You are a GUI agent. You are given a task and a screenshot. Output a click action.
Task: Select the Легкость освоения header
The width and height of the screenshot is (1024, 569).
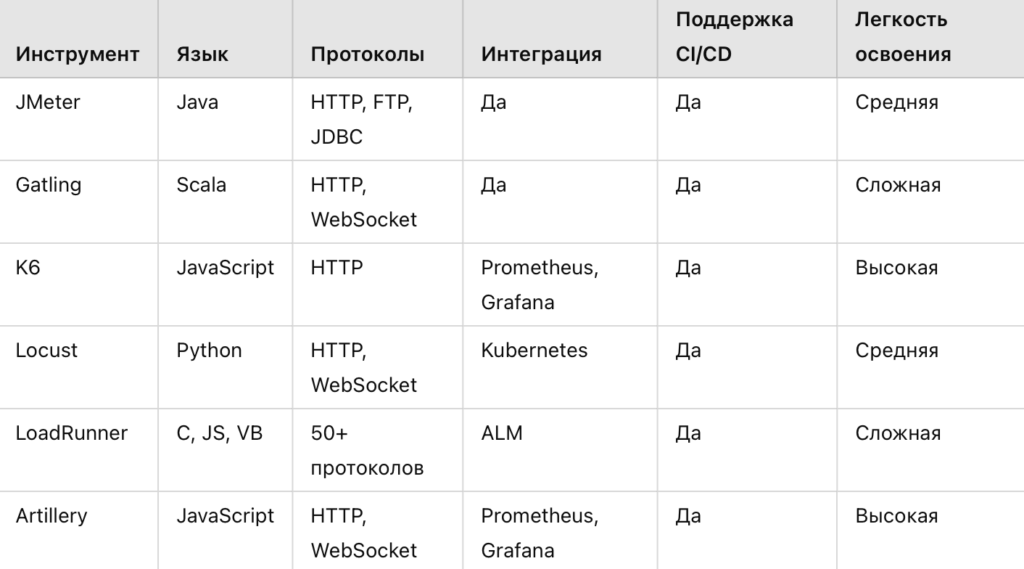pyautogui.click(x=903, y=37)
